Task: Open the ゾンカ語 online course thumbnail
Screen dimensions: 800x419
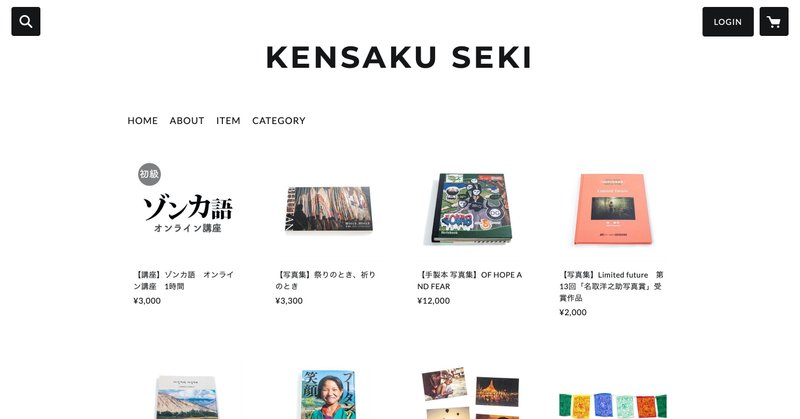Action: 186,208
